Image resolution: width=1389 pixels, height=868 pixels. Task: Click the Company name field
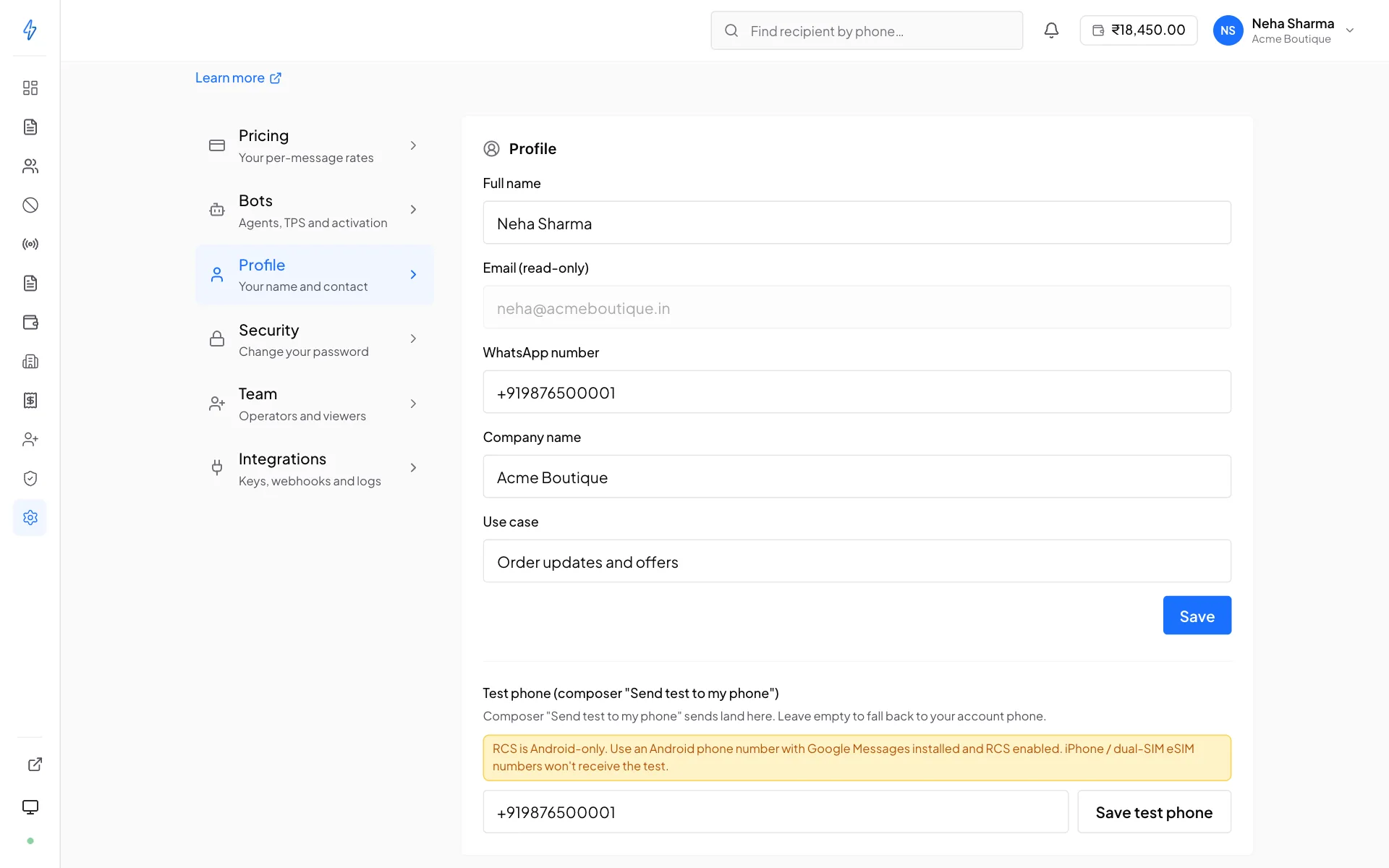pos(857,477)
